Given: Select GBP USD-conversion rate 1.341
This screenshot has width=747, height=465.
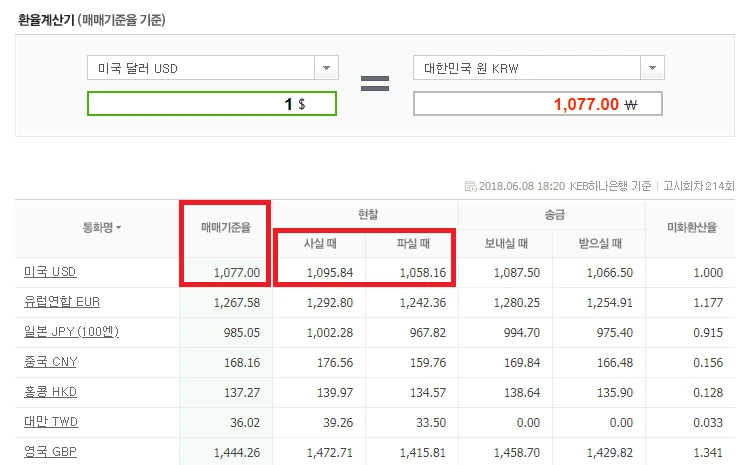Looking at the screenshot, I should pyautogui.click(x=708, y=452).
